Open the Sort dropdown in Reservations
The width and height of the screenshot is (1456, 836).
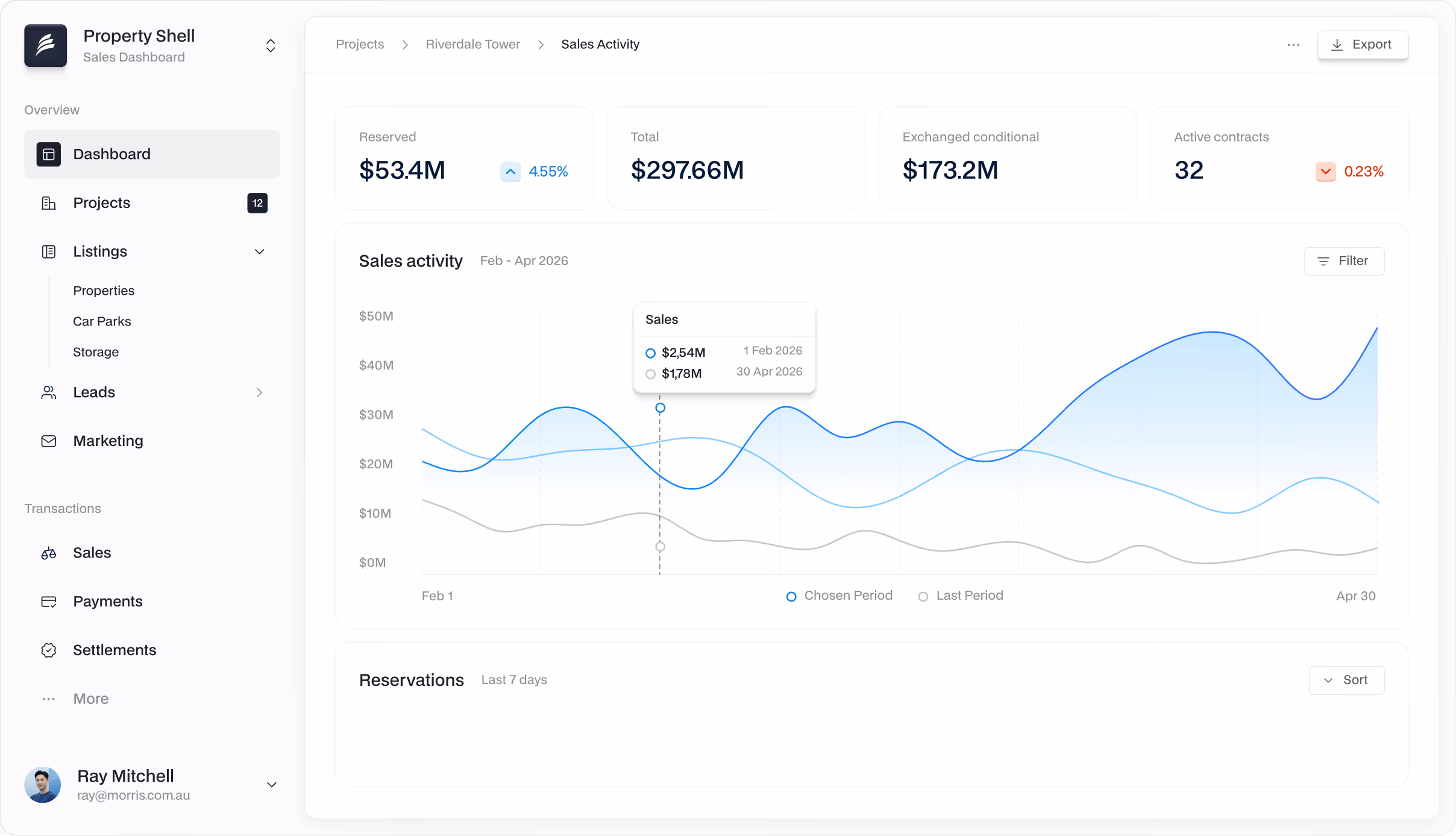point(1346,680)
